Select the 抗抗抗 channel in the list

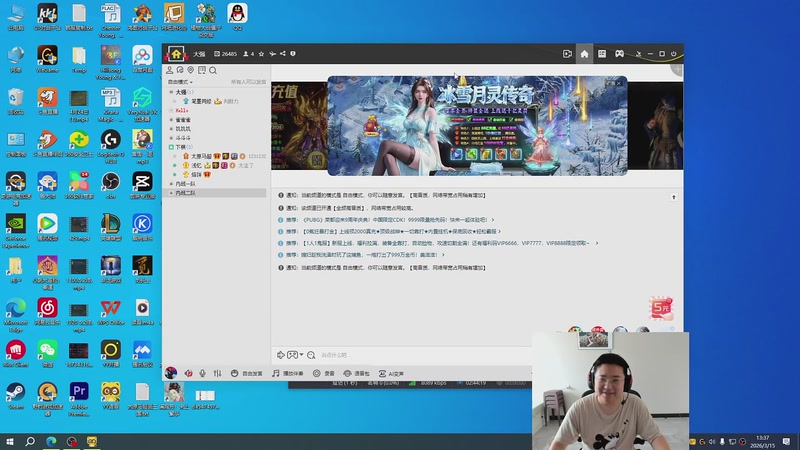183,128
